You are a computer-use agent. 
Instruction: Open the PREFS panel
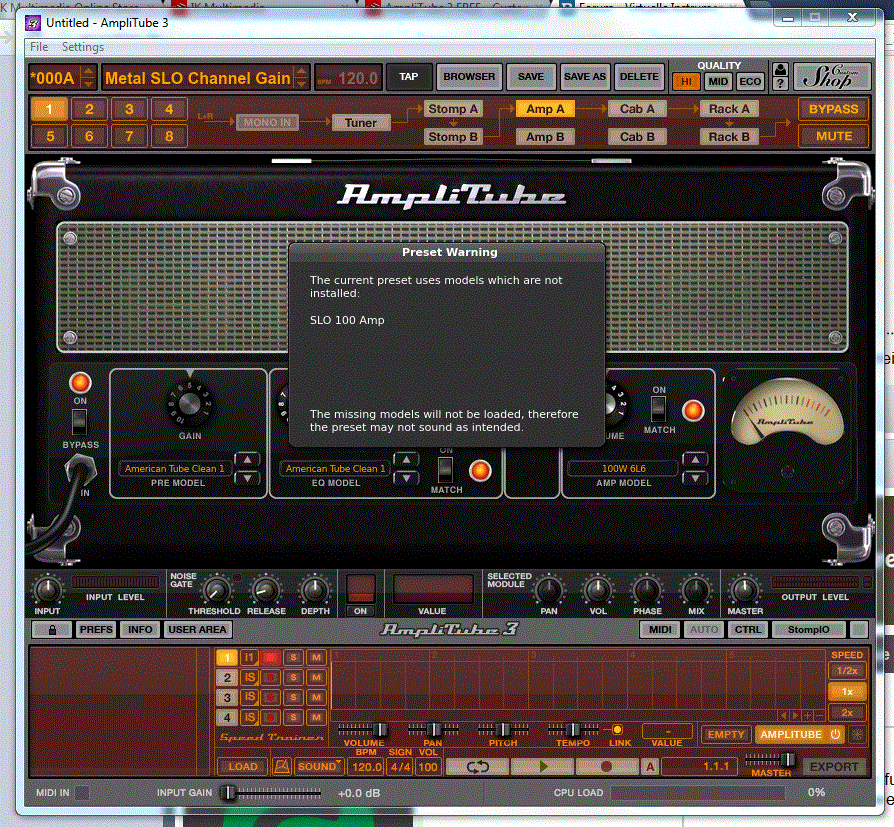pos(96,630)
